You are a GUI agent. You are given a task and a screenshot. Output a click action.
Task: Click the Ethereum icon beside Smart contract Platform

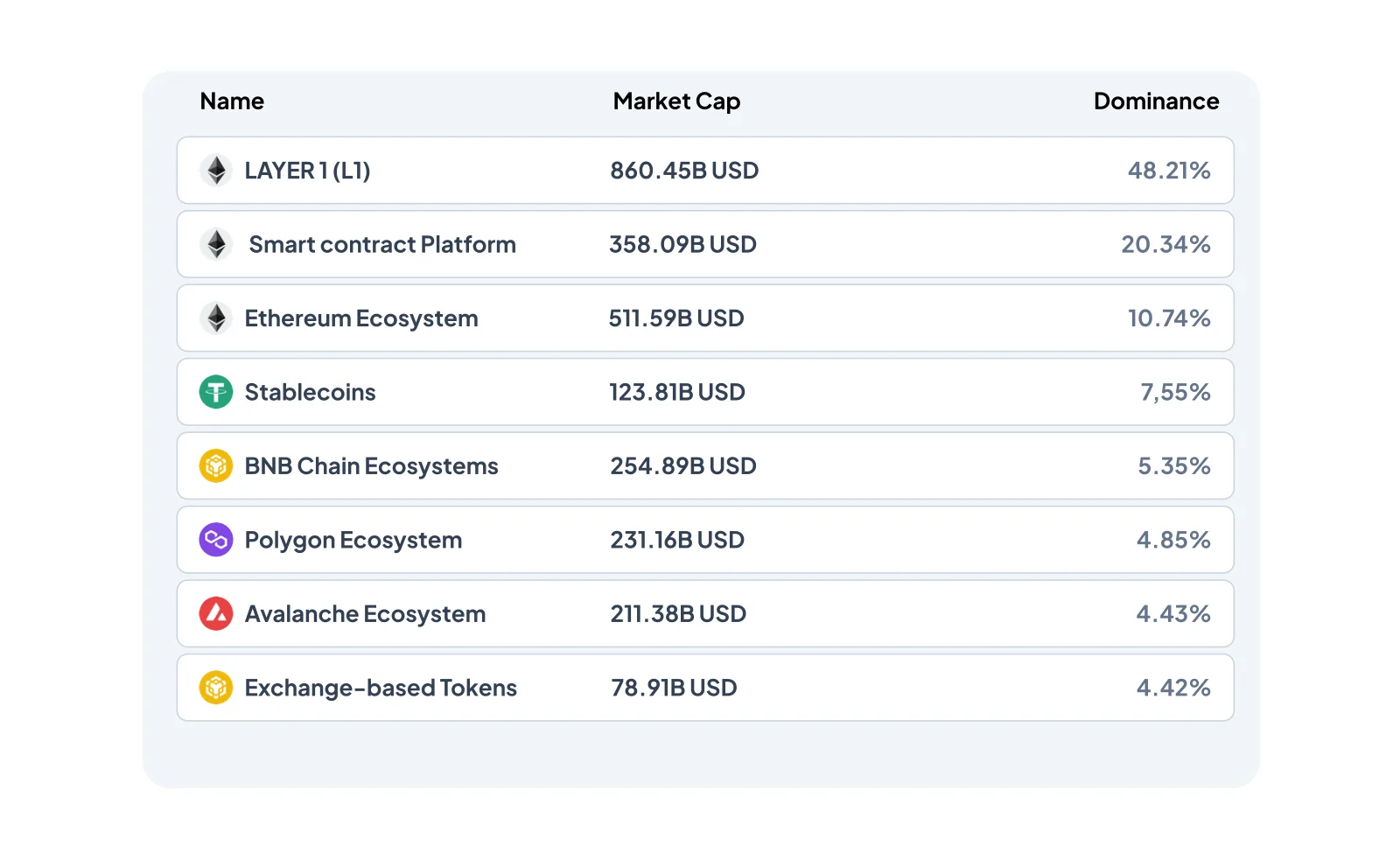click(x=216, y=244)
